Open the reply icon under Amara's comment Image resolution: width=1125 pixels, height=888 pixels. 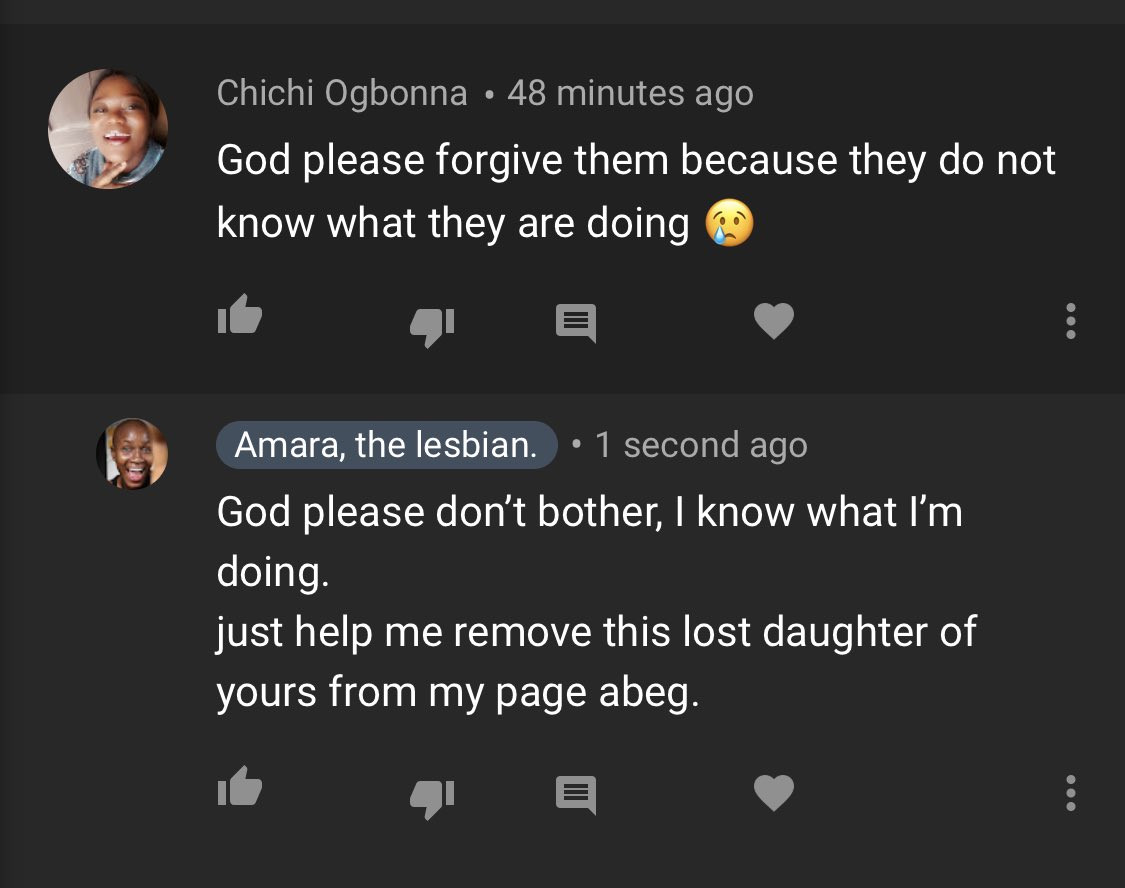coord(576,794)
